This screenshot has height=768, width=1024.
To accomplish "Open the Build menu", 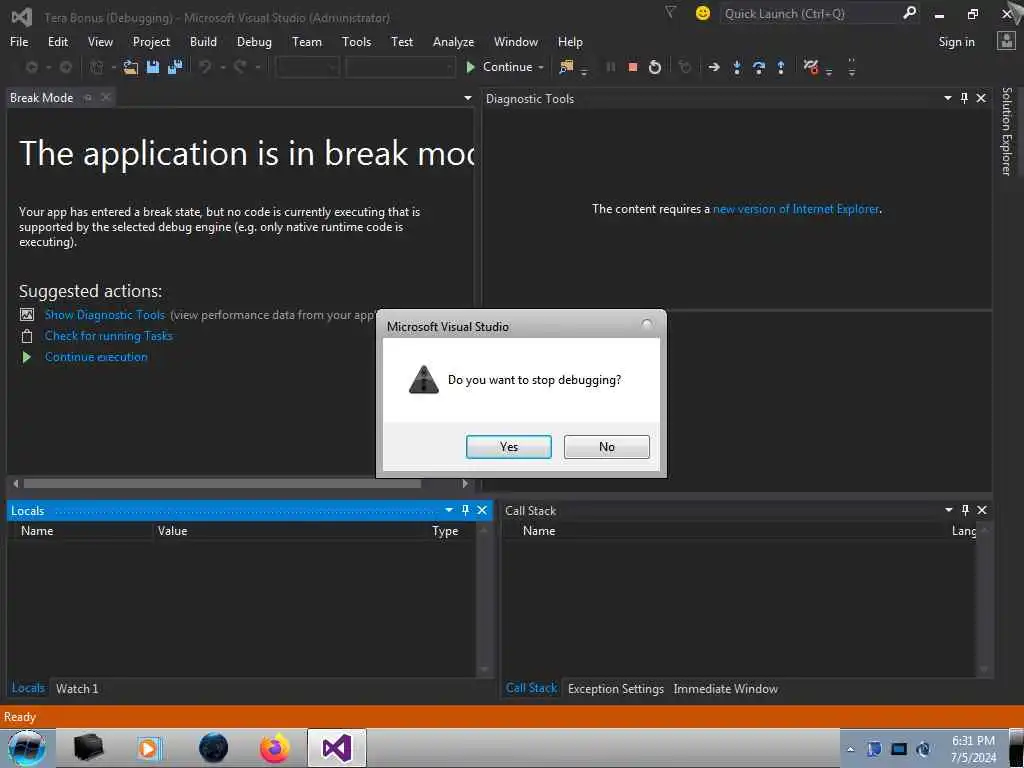I will (203, 42).
